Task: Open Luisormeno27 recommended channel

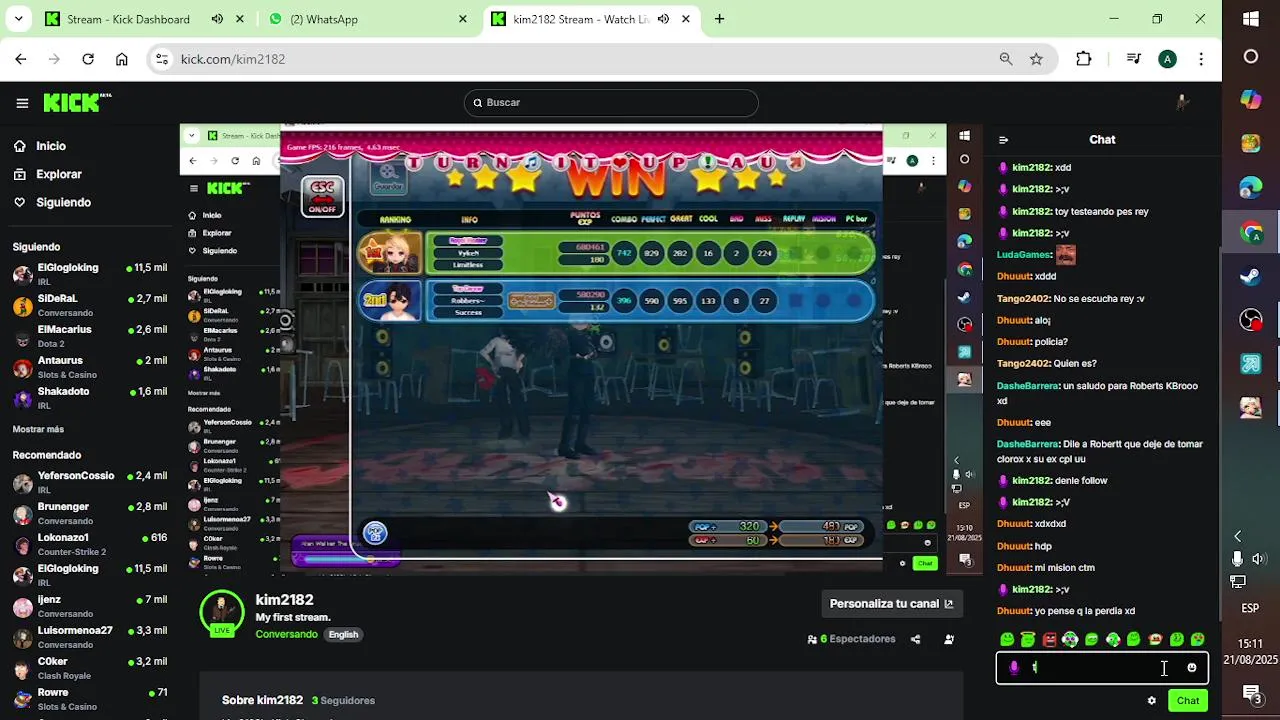Action: click(90, 638)
